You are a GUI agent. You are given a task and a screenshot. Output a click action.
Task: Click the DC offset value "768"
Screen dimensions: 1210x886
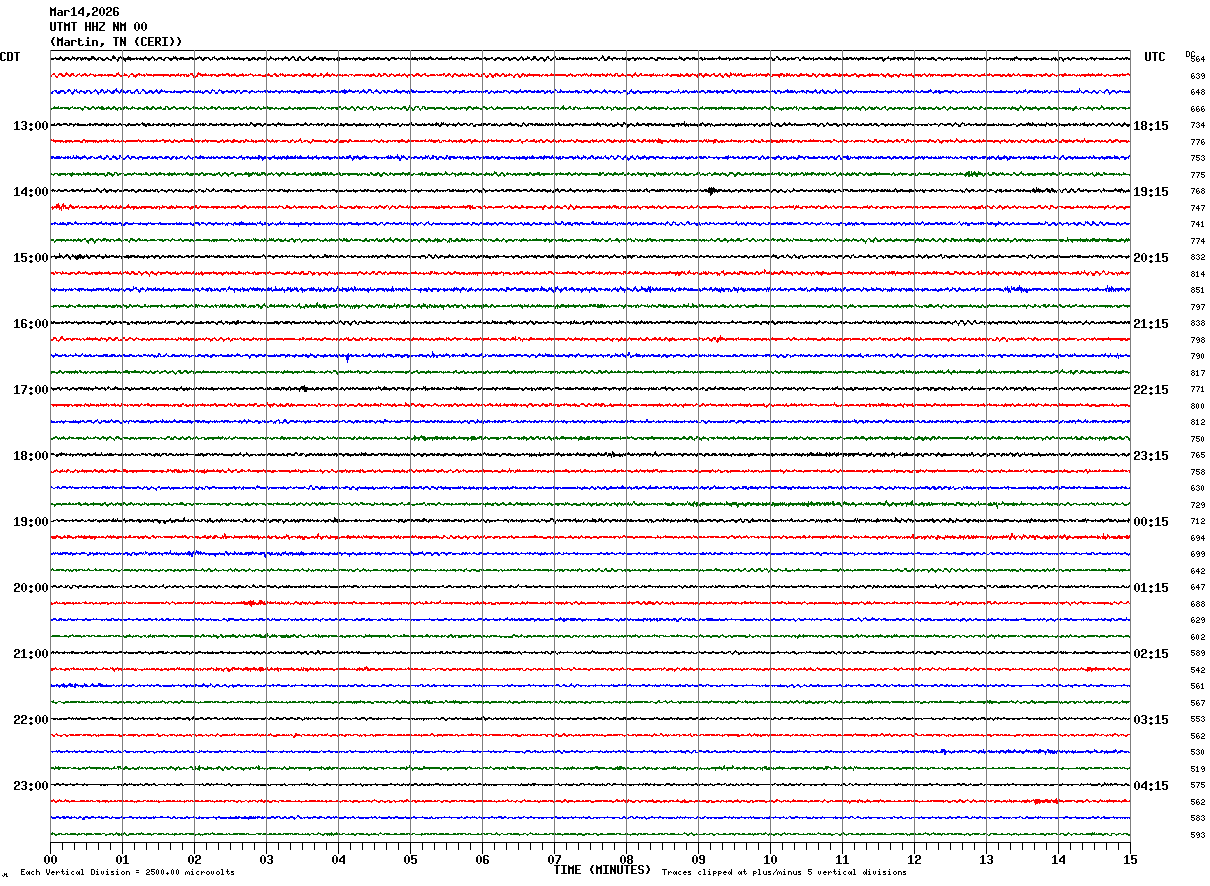[x=1197, y=192]
